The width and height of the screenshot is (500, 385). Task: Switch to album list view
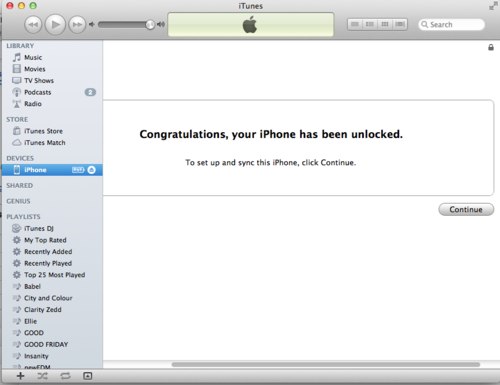coord(370,24)
